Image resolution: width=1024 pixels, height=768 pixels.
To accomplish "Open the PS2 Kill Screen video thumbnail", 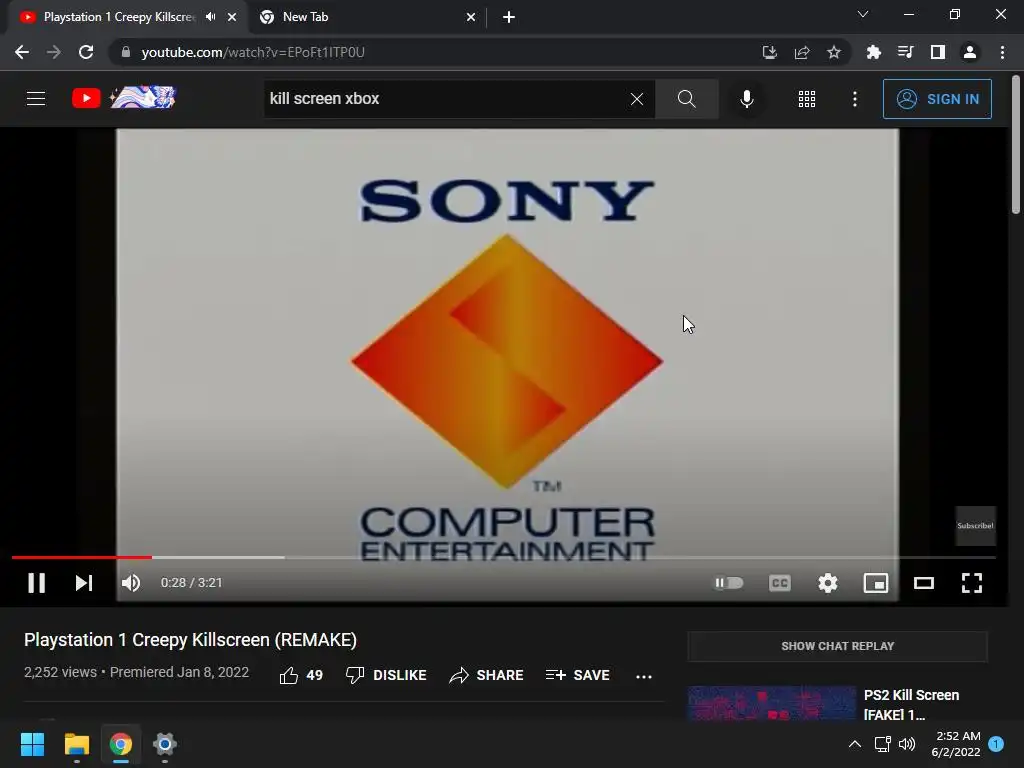I will tap(771, 703).
